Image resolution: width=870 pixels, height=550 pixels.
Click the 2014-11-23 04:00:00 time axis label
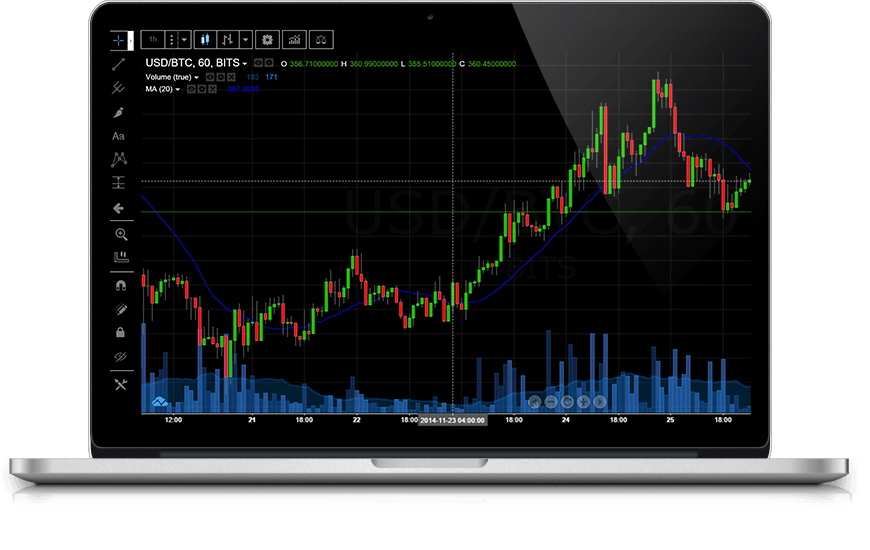click(452, 421)
